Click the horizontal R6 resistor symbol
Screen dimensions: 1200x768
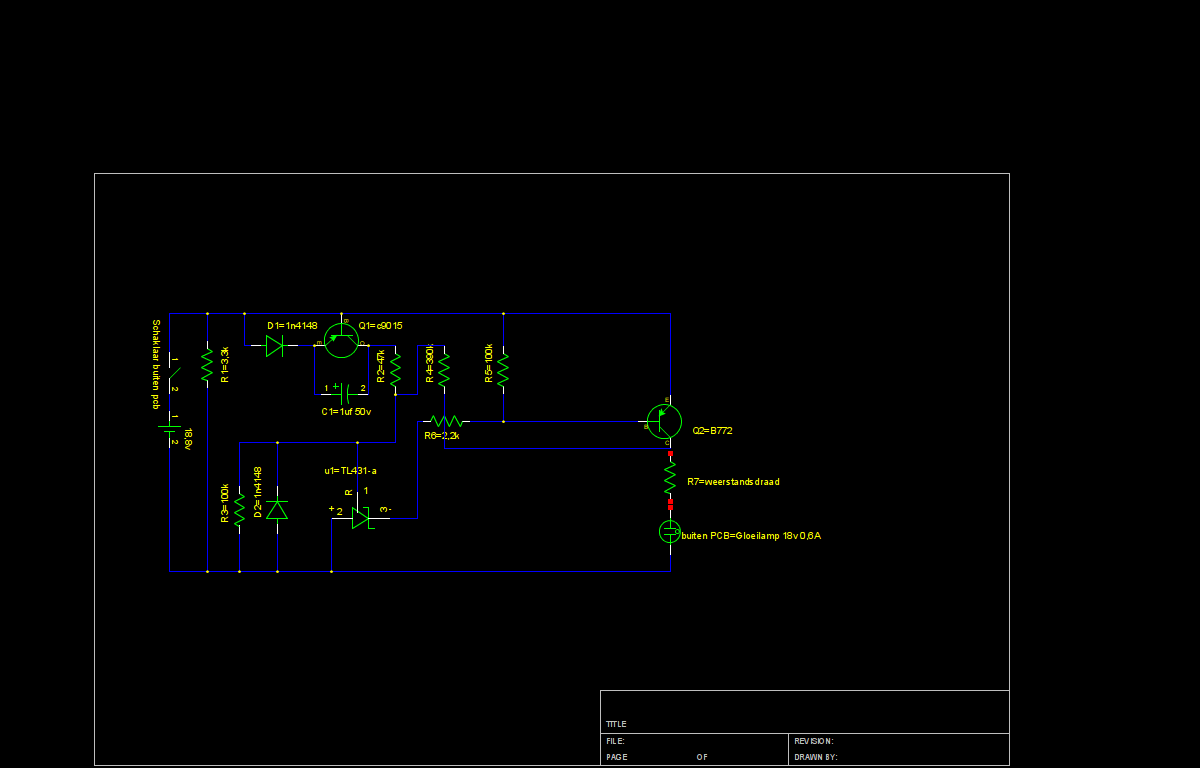point(445,421)
